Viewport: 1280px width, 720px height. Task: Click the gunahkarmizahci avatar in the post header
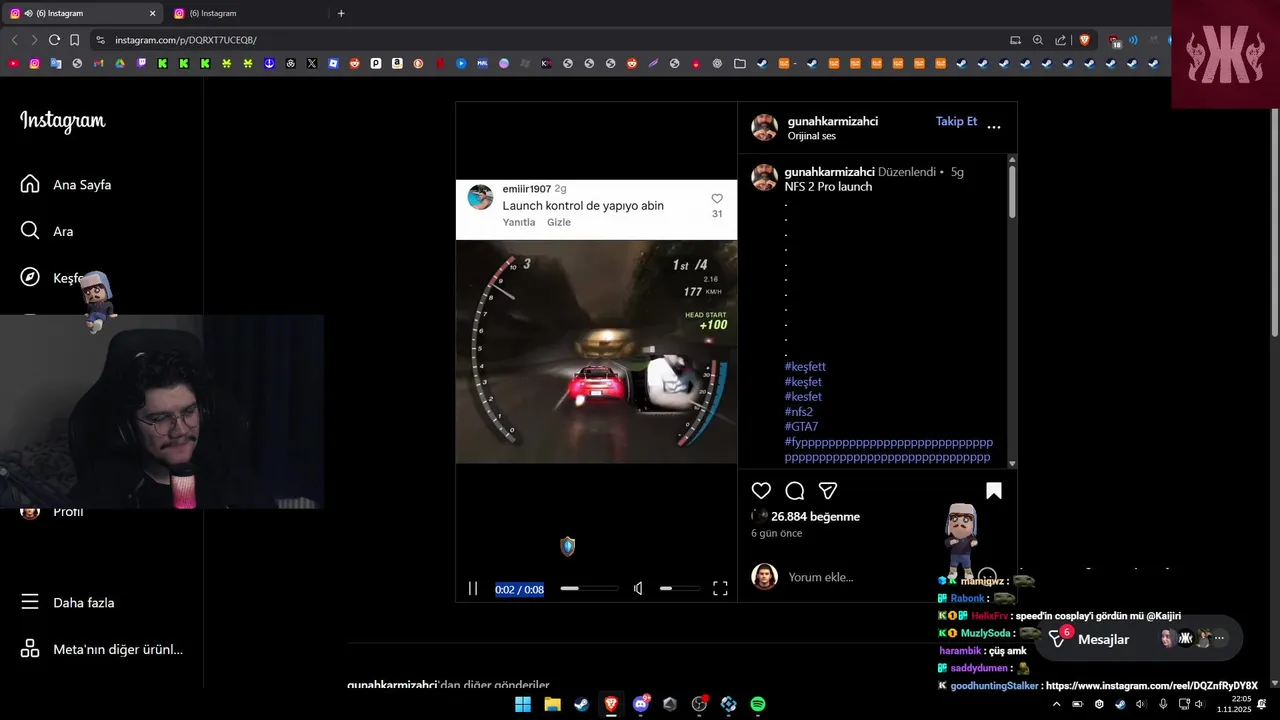764,127
